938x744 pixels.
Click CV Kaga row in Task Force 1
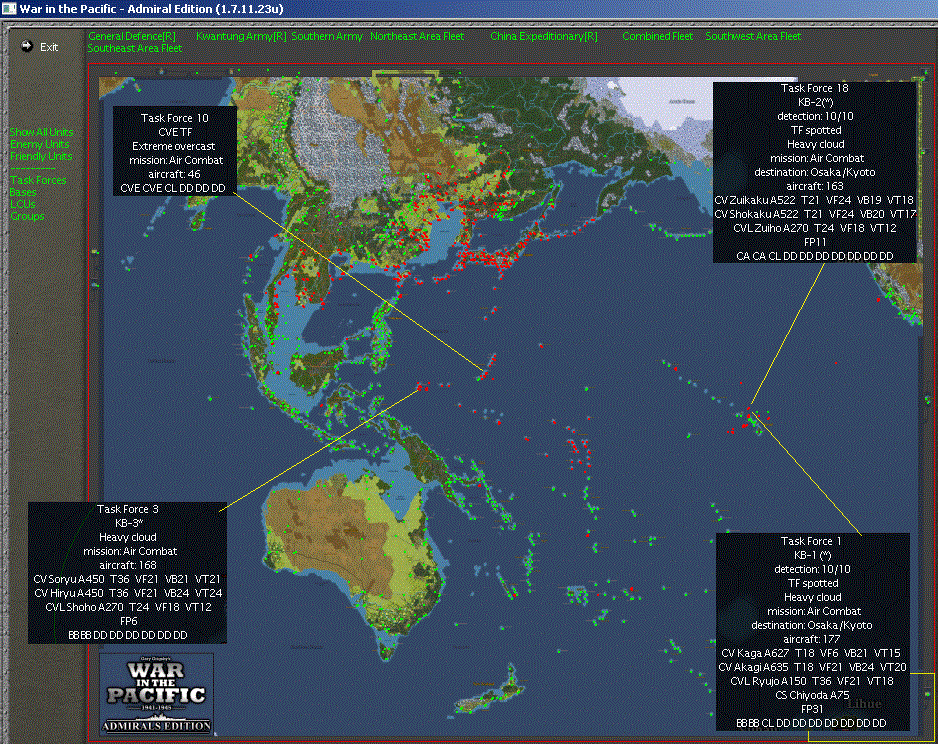[x=811, y=653]
